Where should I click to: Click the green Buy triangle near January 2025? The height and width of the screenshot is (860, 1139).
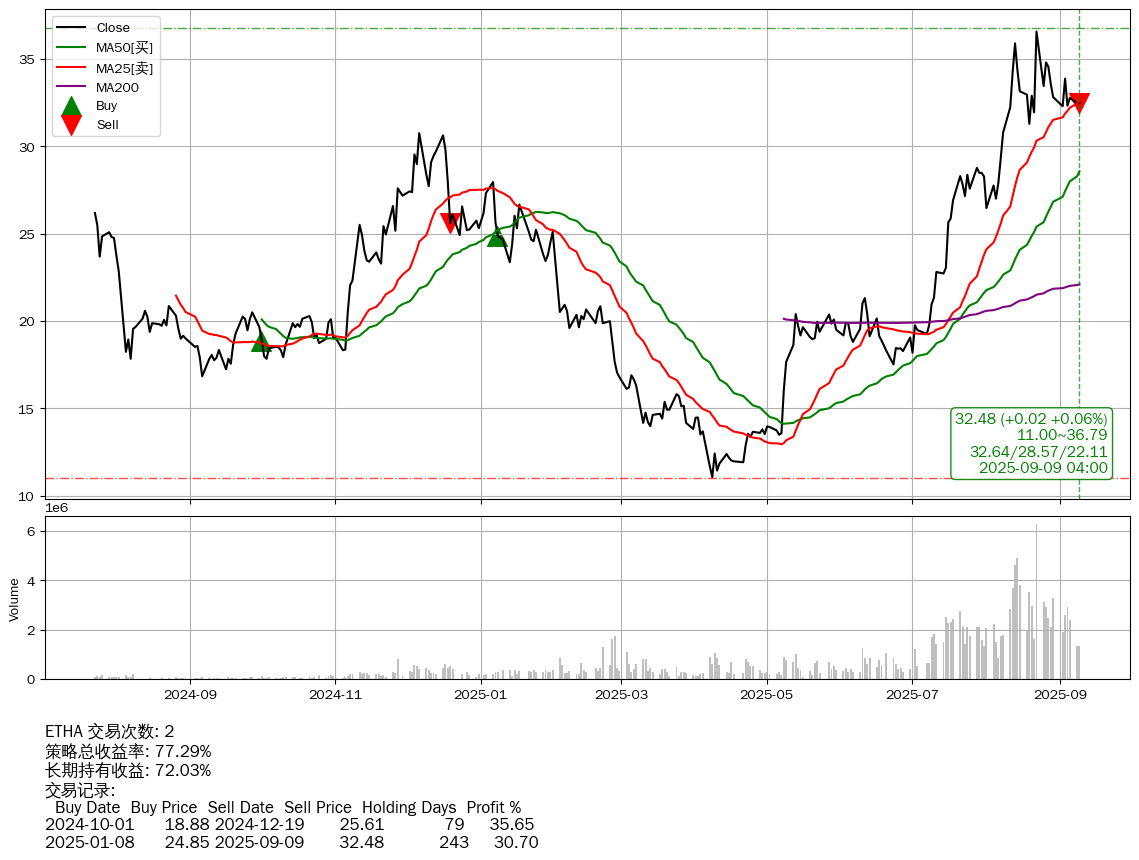click(497, 237)
